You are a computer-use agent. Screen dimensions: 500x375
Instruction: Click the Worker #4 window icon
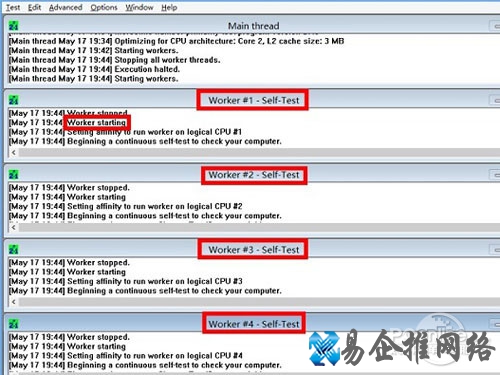click(x=14, y=324)
